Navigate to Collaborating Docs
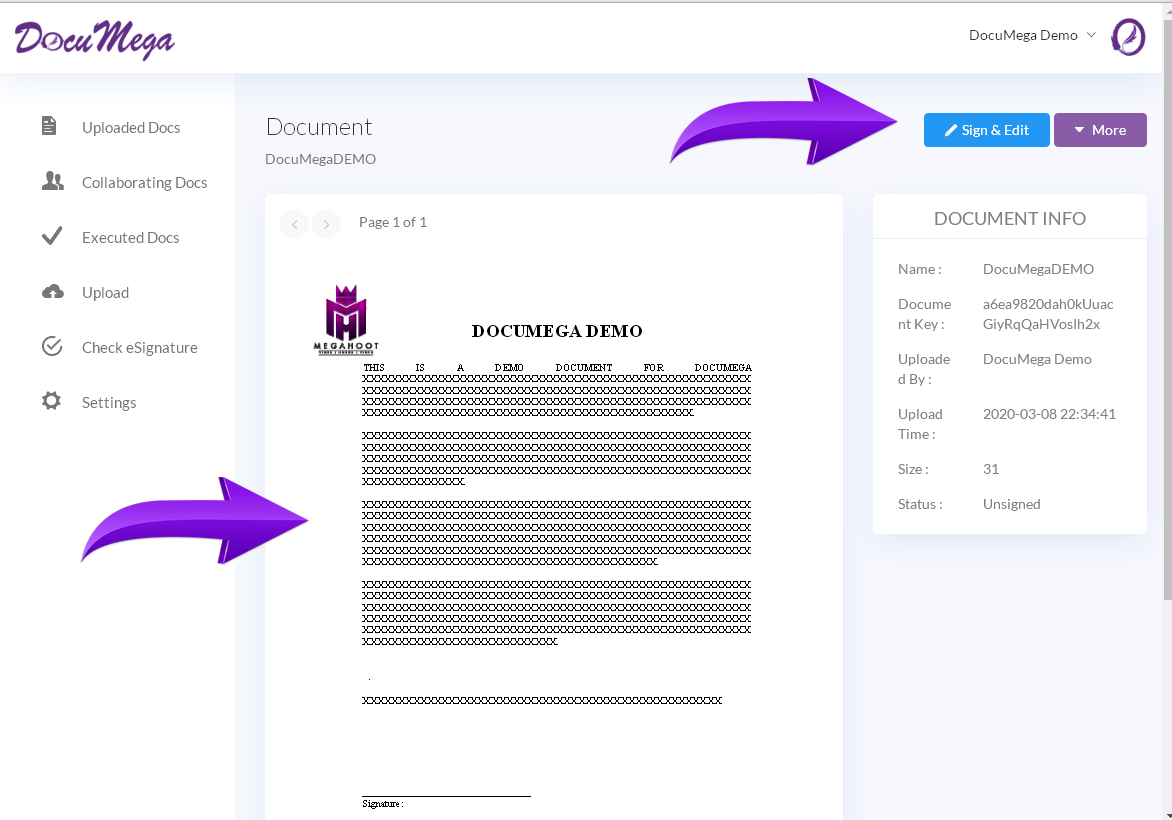 [x=144, y=182]
